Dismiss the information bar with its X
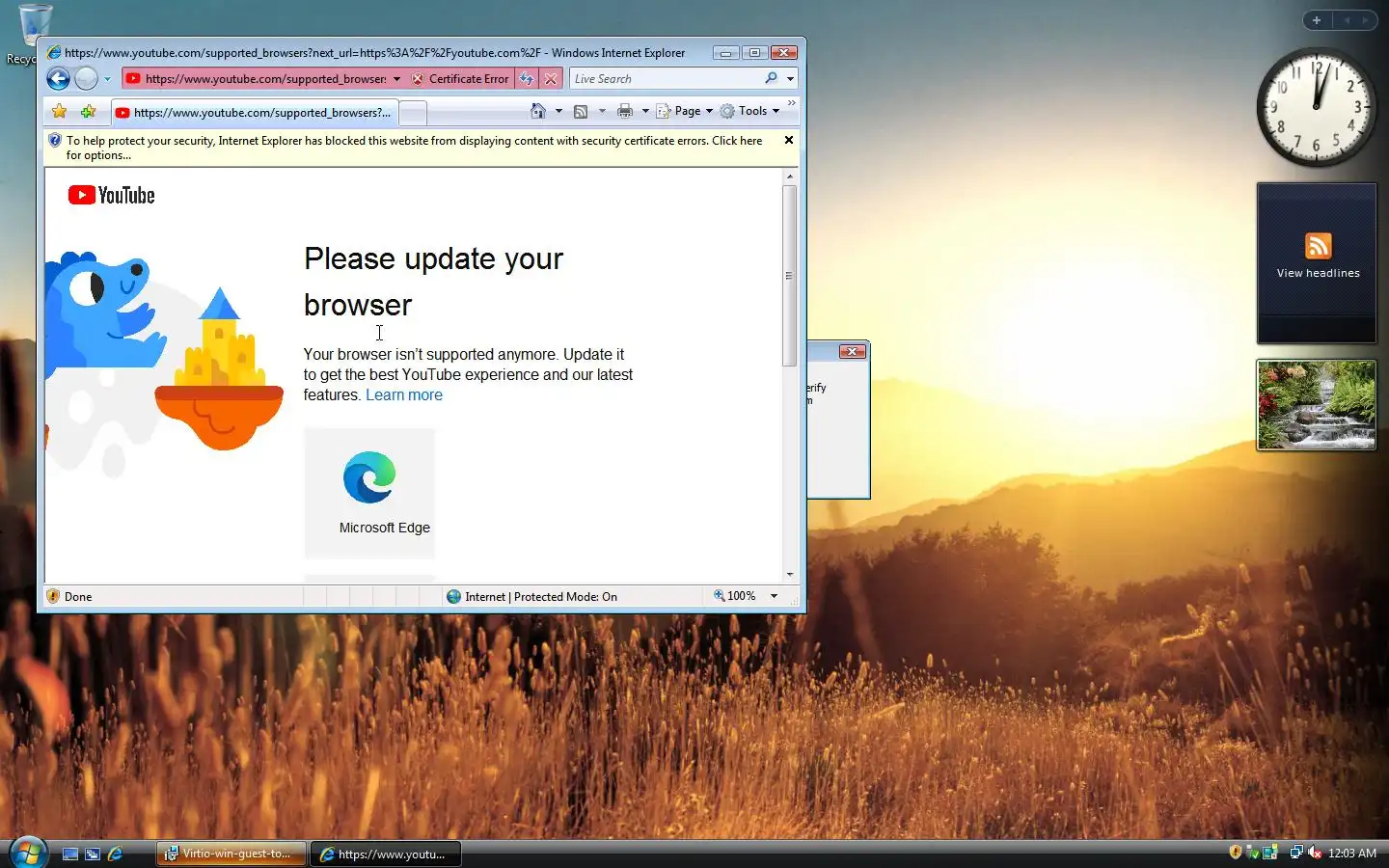 point(789,141)
